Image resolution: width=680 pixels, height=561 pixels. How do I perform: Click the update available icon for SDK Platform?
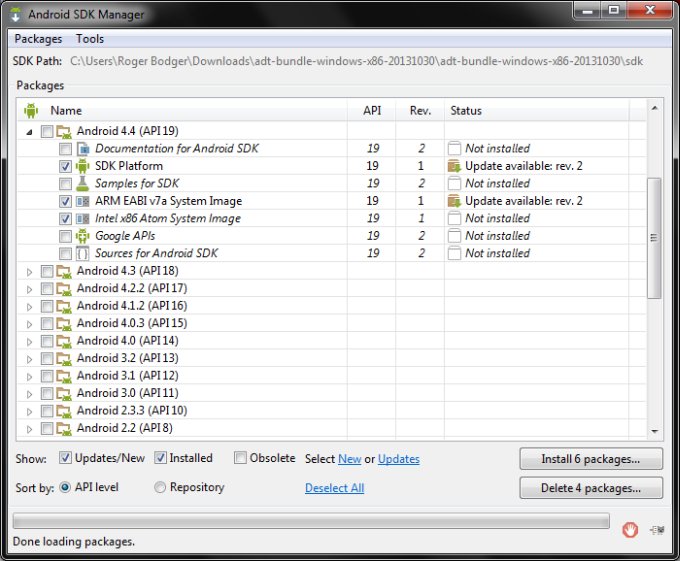tap(454, 166)
